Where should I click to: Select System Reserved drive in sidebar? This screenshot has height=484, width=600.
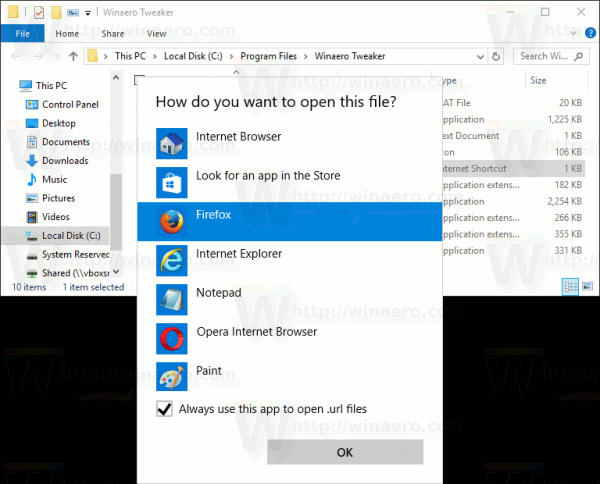[67, 254]
